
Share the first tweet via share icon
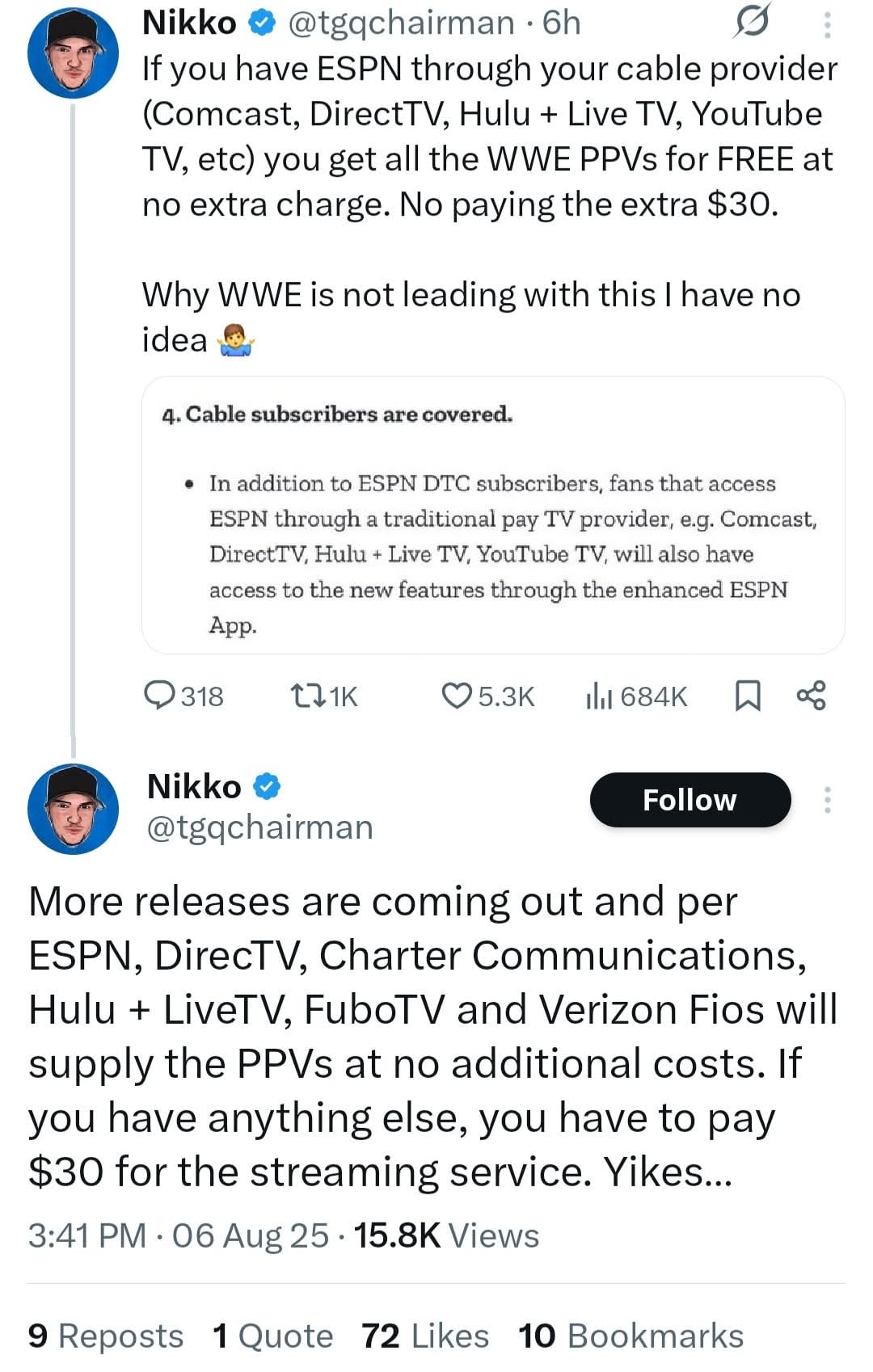[812, 696]
